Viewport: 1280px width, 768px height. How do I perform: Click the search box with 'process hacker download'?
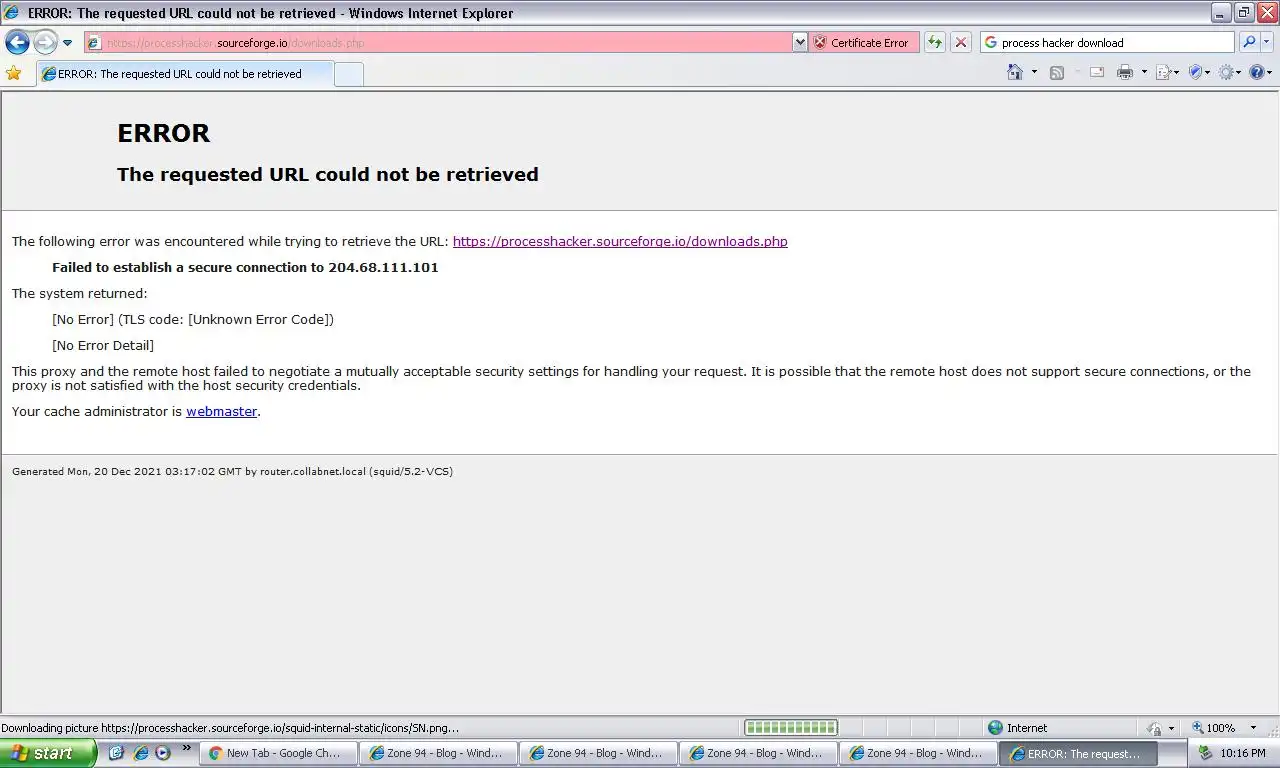point(1107,42)
